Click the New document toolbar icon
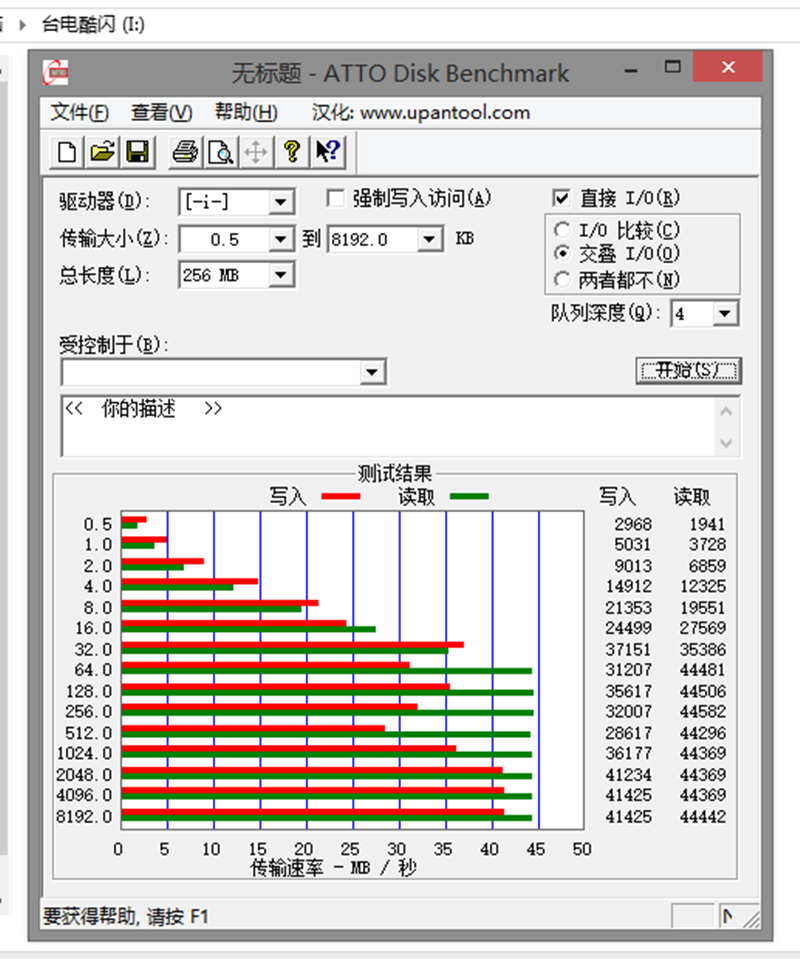Viewport: 800px width, 959px height. click(x=66, y=152)
